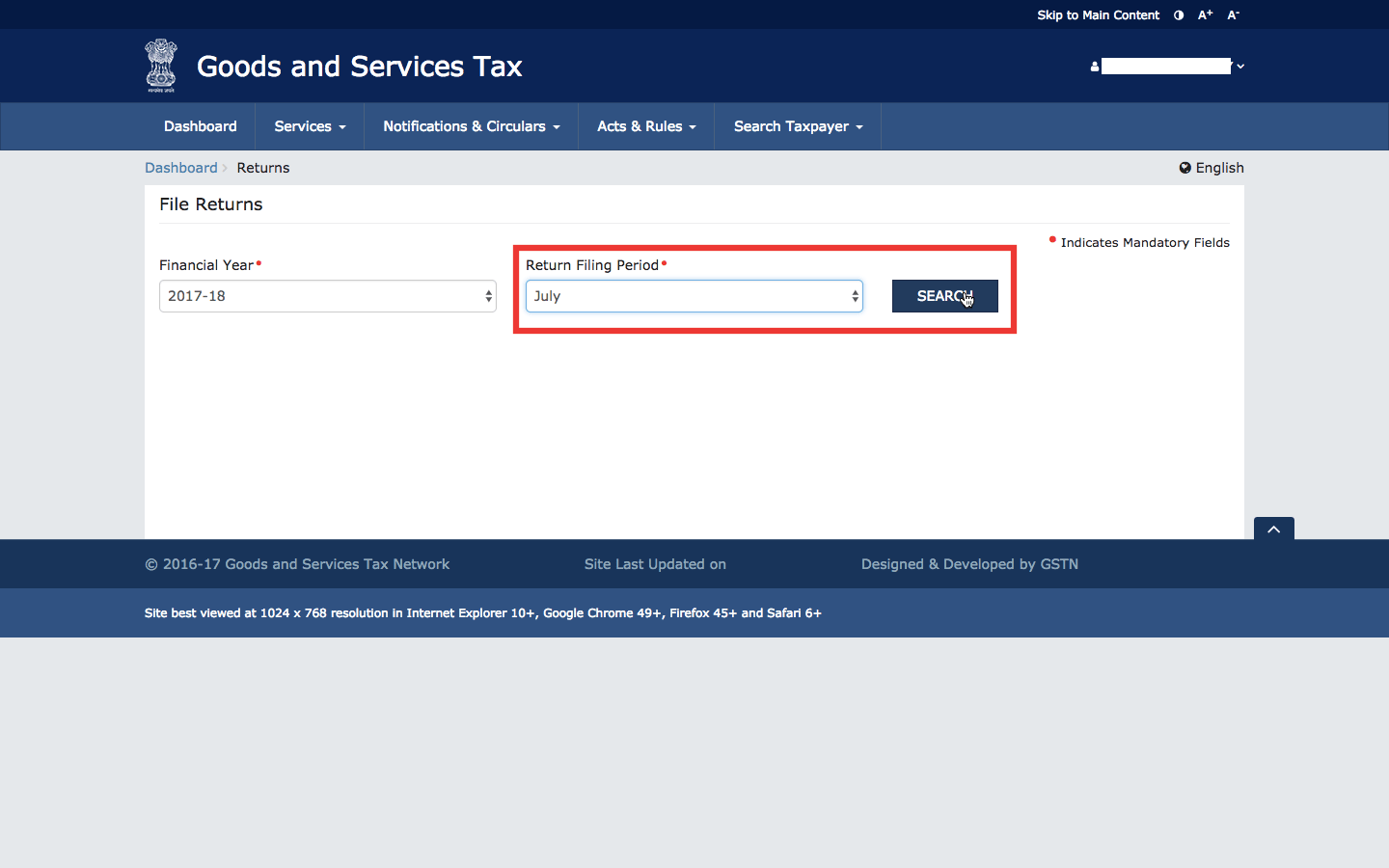Click the globe icon beside English

pyautogui.click(x=1185, y=168)
